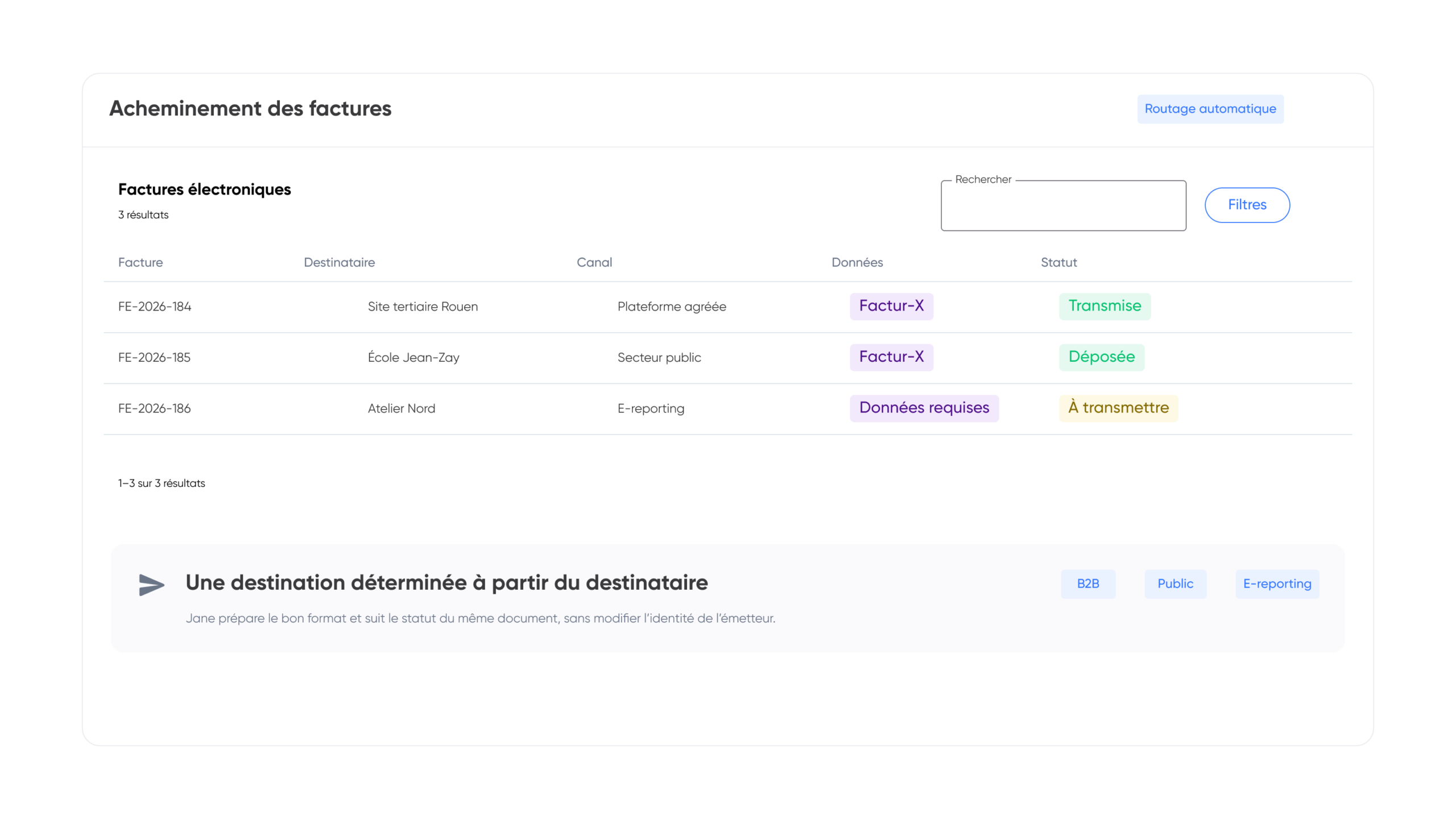Sort by Facture column header
Viewport: 1456px width, 819px height.
pos(140,262)
